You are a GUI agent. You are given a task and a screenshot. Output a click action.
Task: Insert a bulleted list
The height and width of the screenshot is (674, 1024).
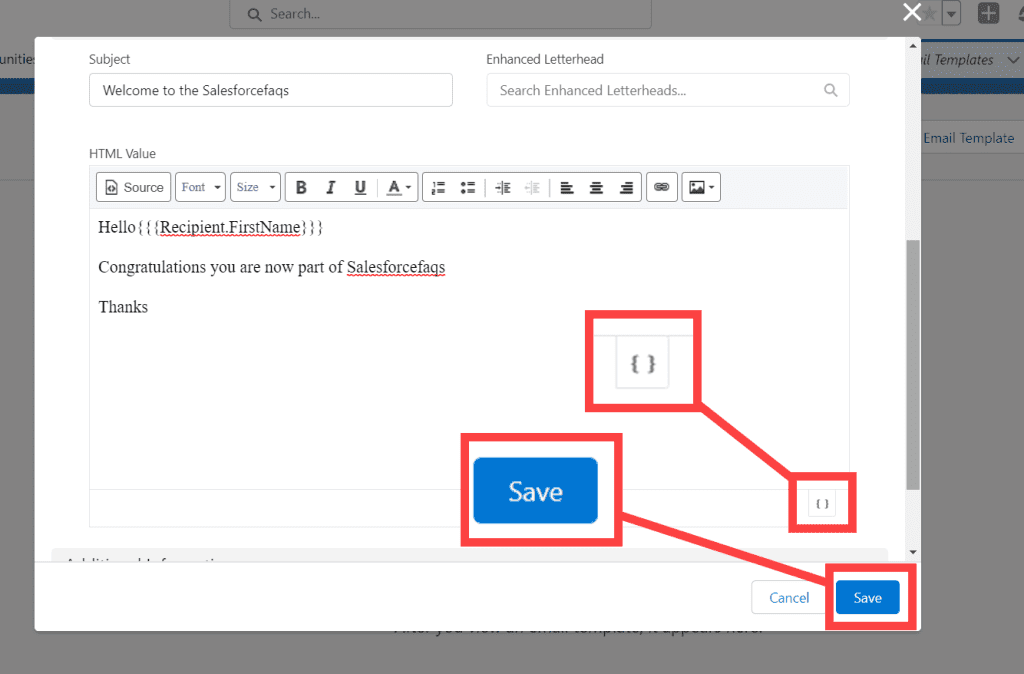[468, 187]
